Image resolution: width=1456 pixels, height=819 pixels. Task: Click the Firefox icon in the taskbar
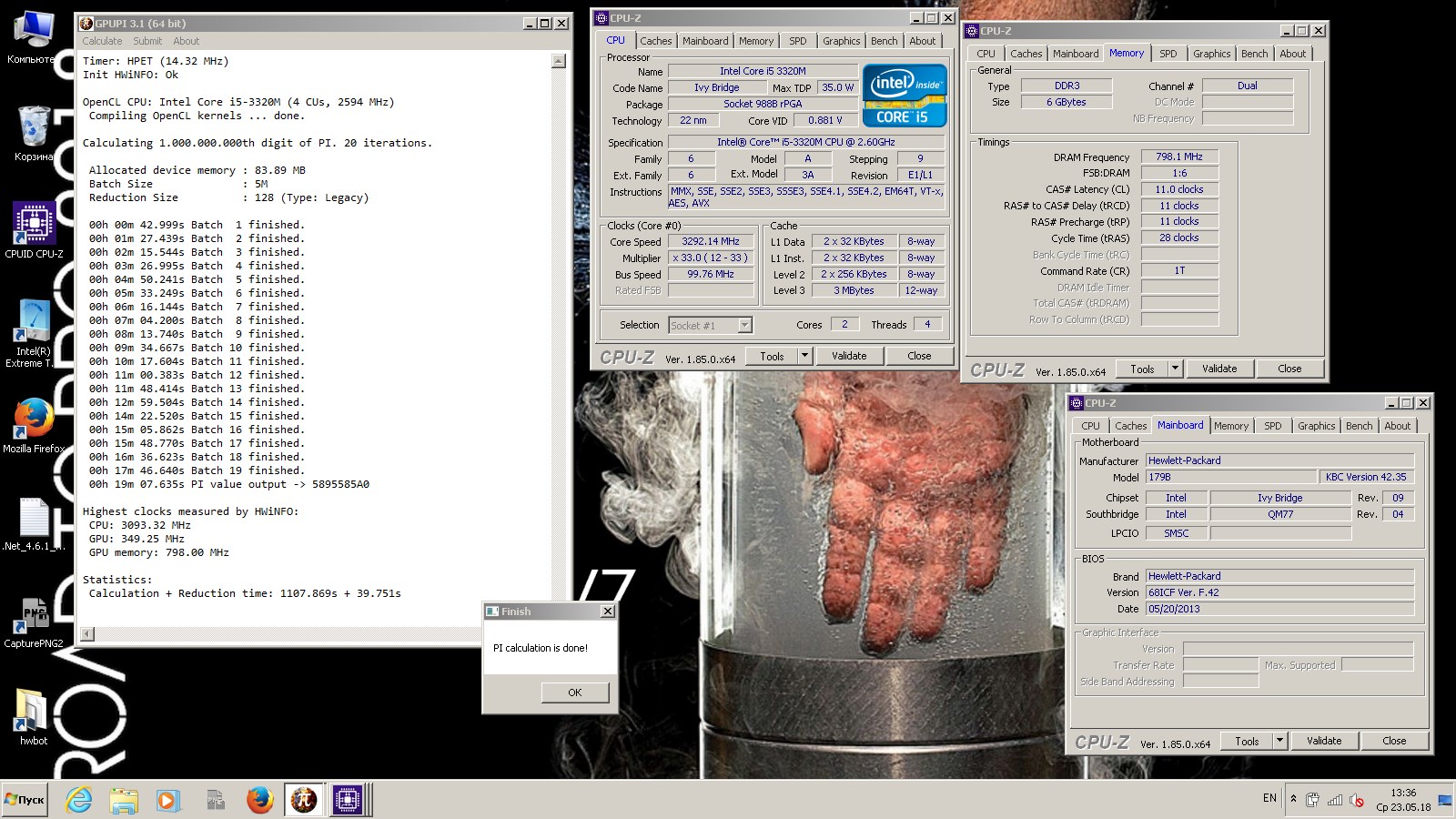pyautogui.click(x=259, y=800)
